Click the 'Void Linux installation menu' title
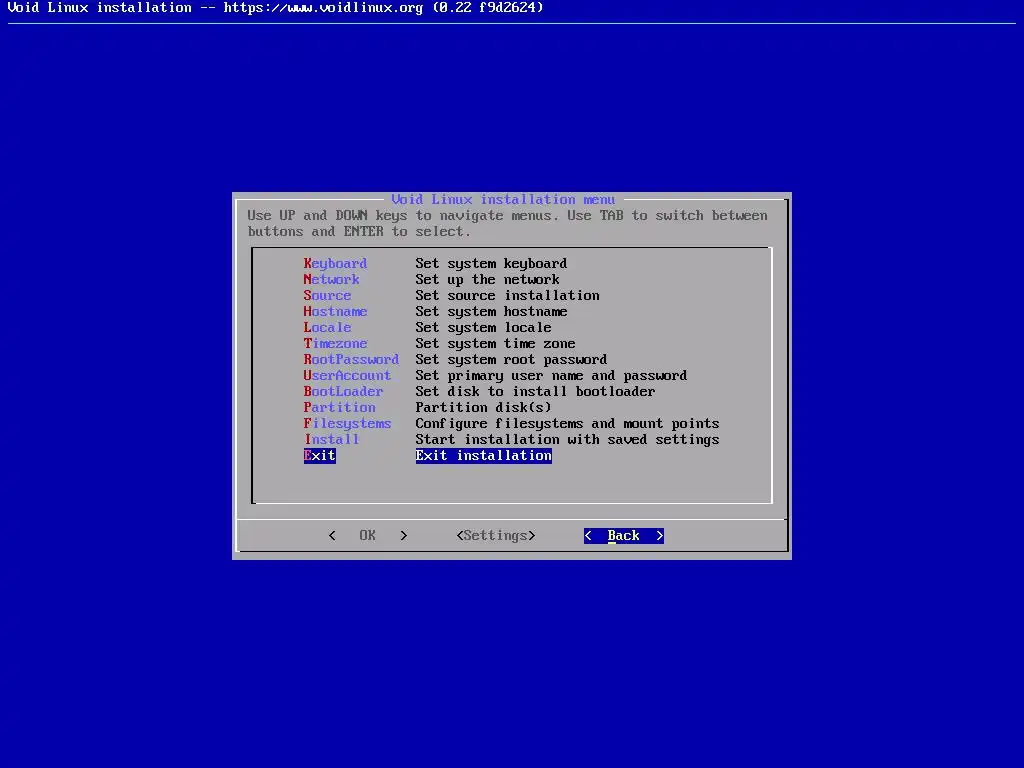The image size is (1024, 768). (x=503, y=199)
